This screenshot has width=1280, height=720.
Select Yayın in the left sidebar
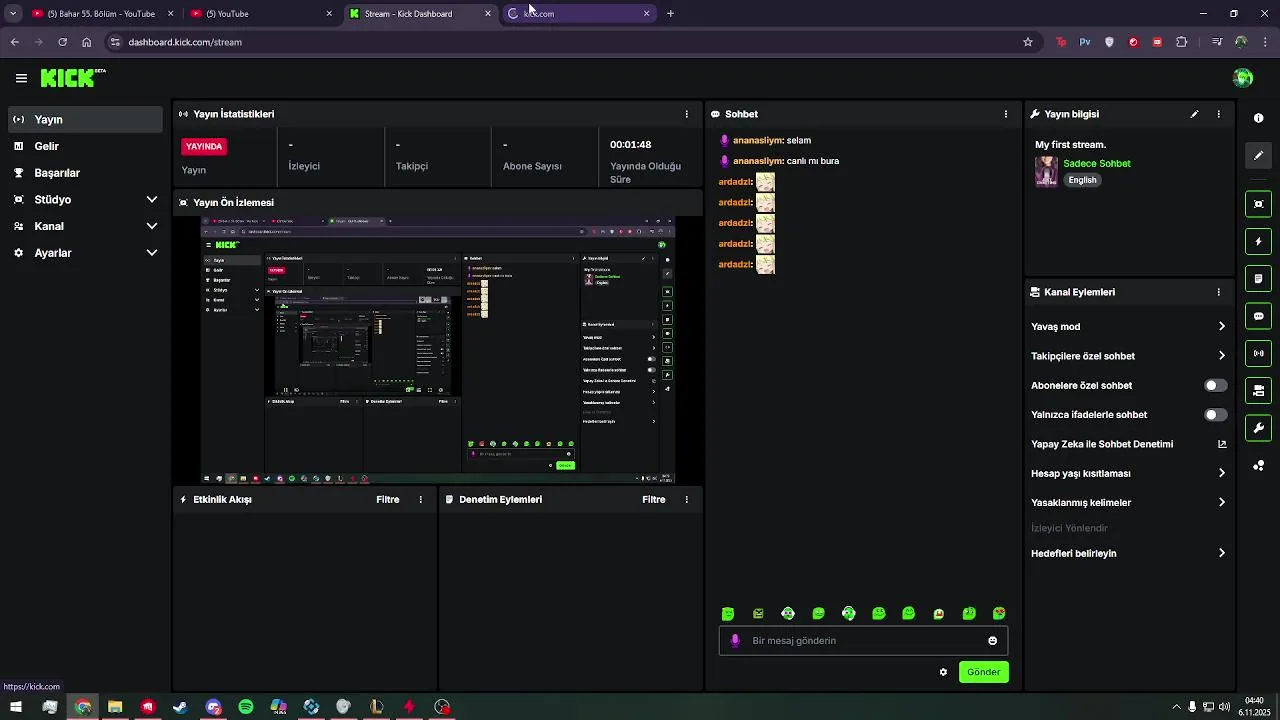pyautogui.click(x=85, y=119)
